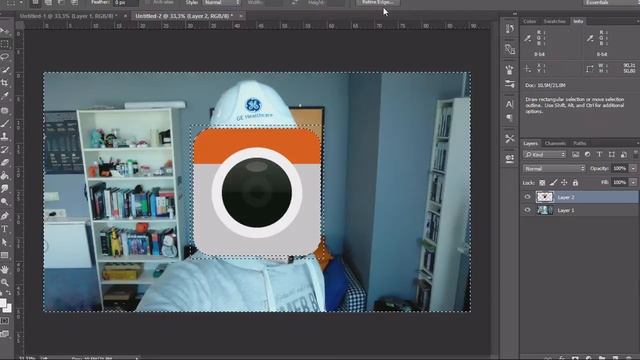Change screen mode from toolbar
Image resolution: width=640 pixels, height=360 pixels.
4,334
